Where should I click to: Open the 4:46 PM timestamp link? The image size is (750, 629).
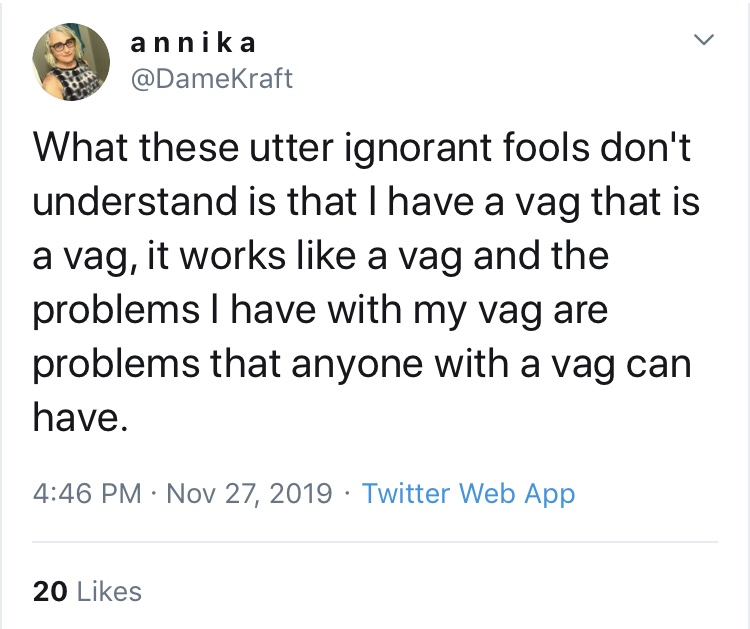[87, 493]
